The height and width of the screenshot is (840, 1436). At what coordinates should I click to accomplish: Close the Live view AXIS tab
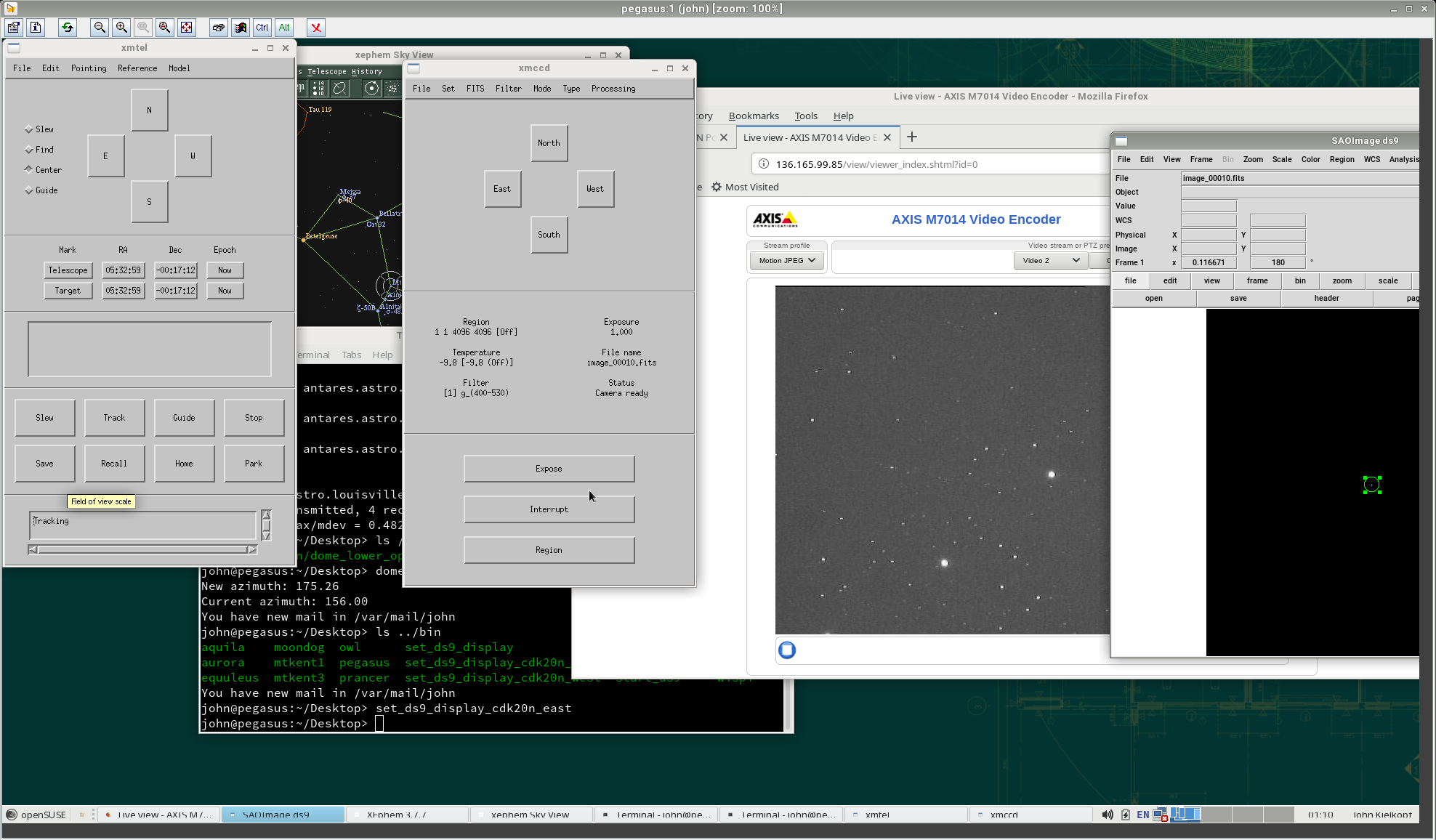tap(887, 137)
